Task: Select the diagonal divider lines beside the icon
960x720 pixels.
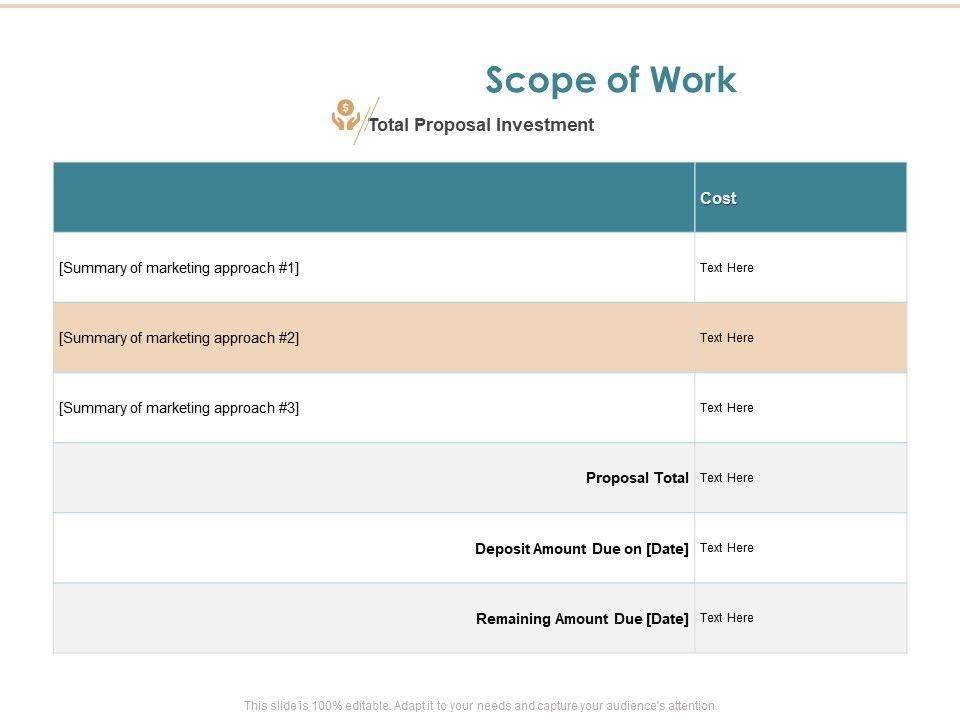Action: coord(366,120)
